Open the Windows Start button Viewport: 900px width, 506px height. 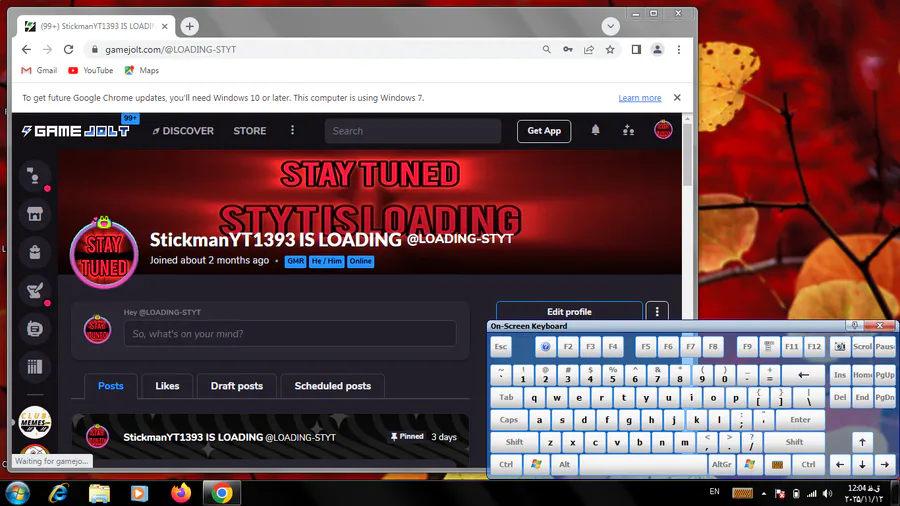[x=18, y=493]
